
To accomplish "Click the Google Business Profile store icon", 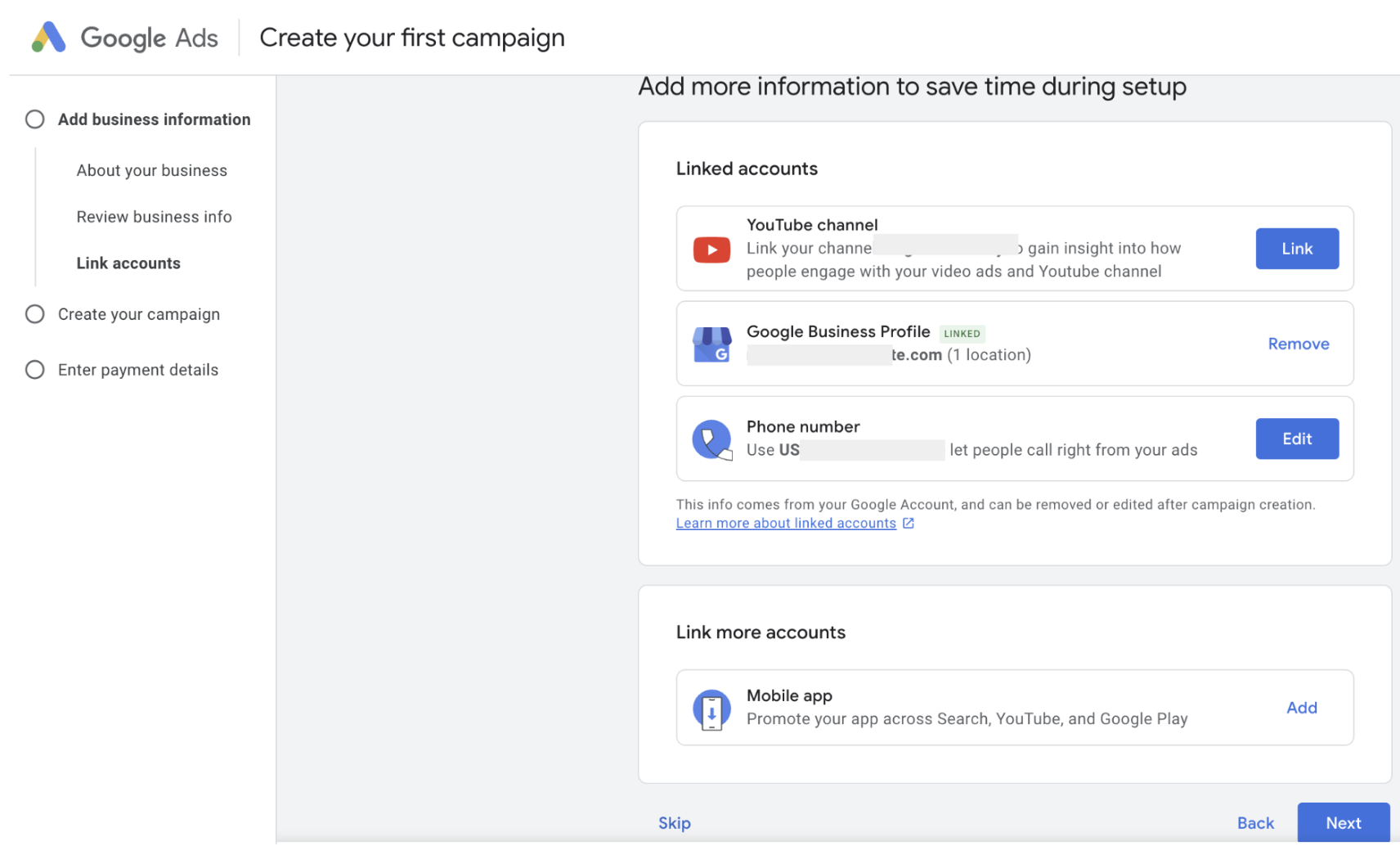I will 711,344.
